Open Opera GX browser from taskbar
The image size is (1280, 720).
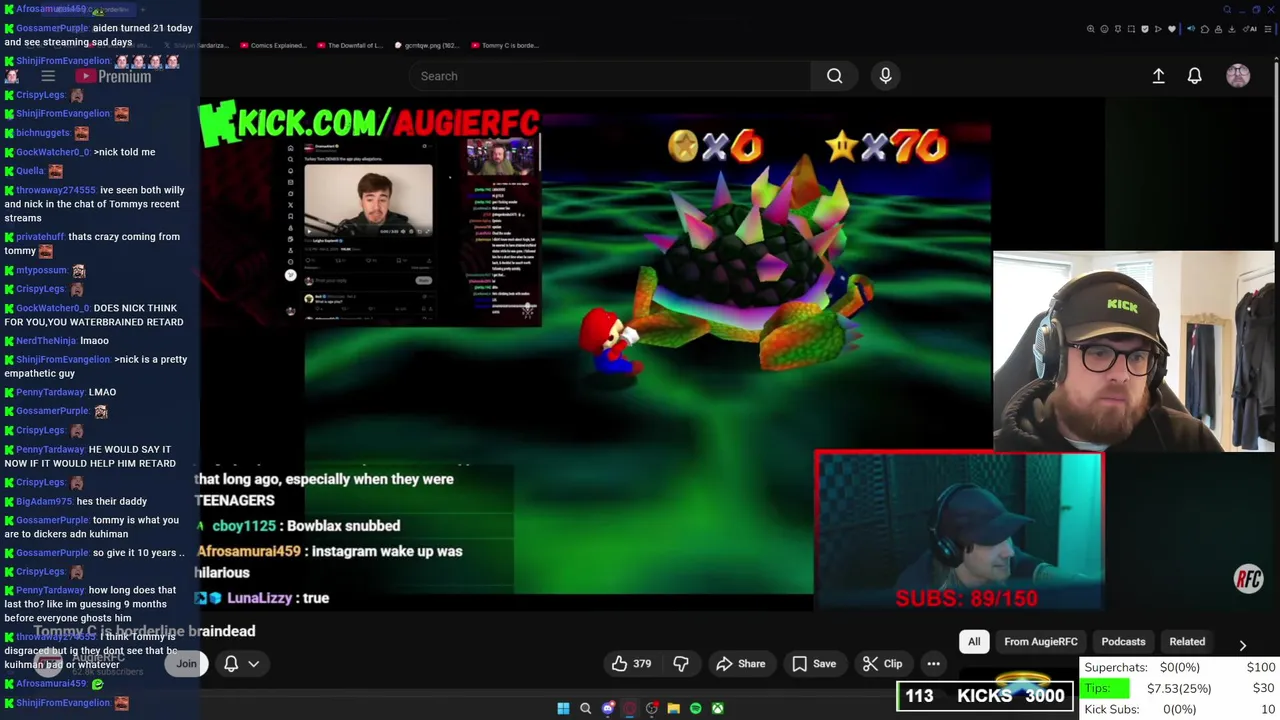pos(629,709)
